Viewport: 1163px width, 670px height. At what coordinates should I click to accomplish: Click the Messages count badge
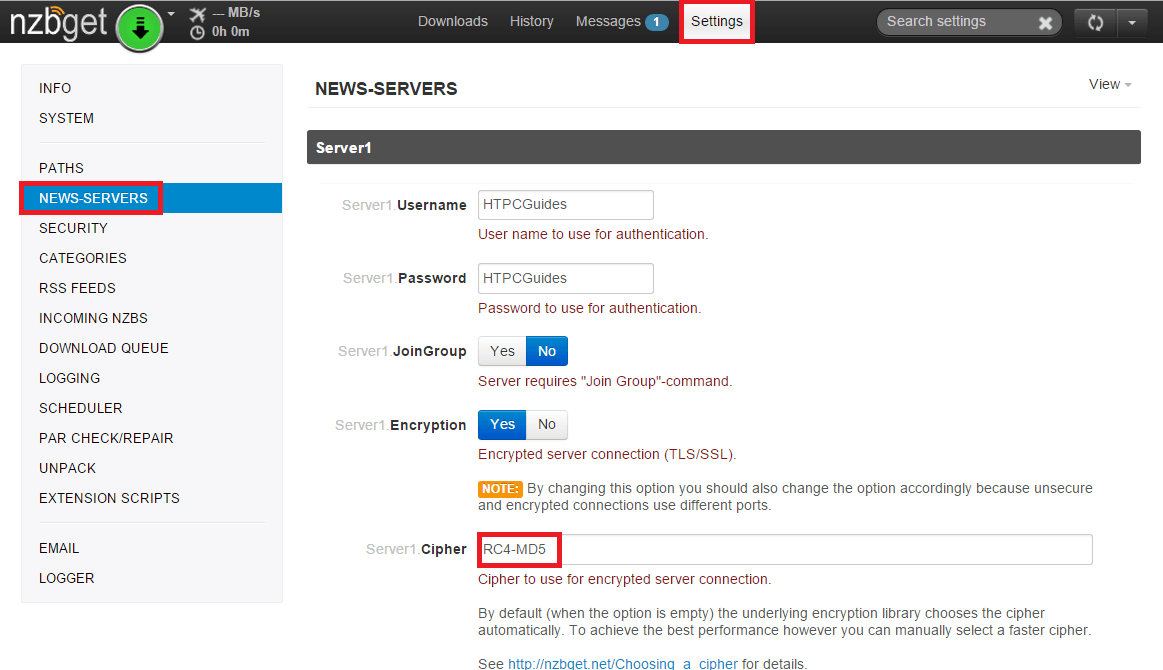point(656,22)
